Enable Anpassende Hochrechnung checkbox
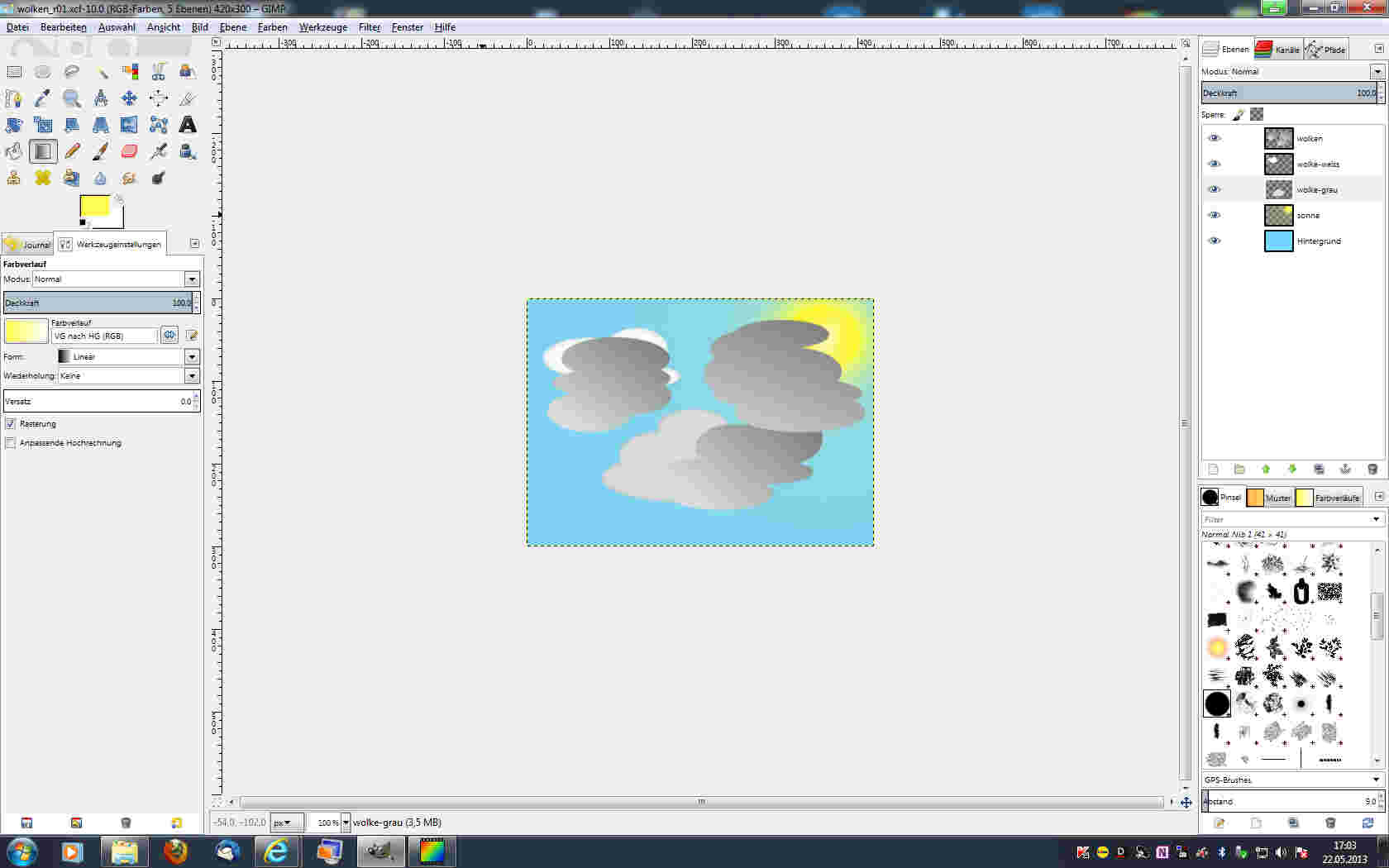 tap(10, 443)
